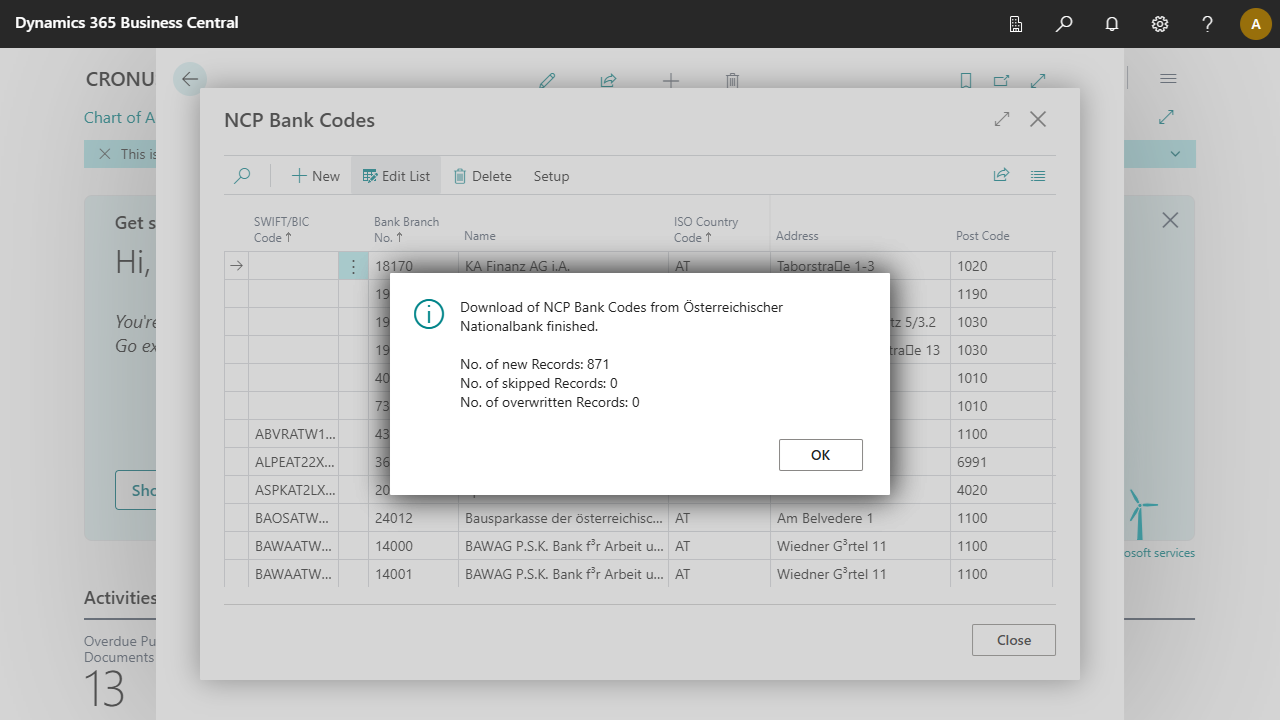Select the row arrow for KA Finanz AG
1280x720 pixels.
237,266
